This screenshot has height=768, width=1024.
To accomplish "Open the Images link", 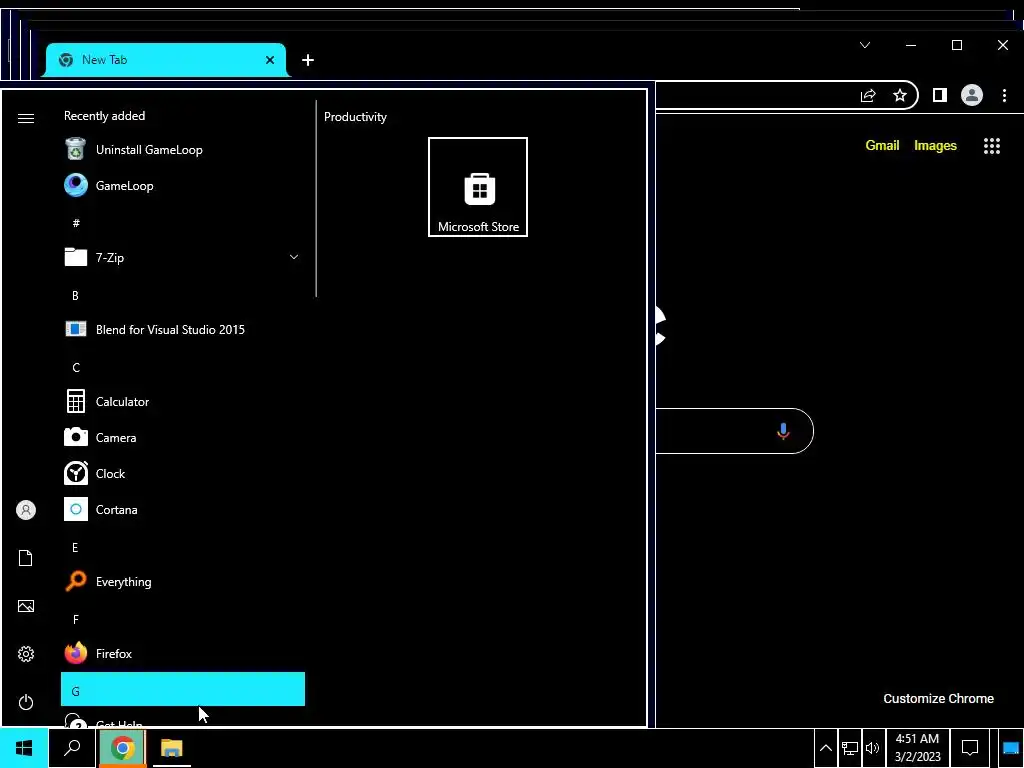I will point(935,146).
